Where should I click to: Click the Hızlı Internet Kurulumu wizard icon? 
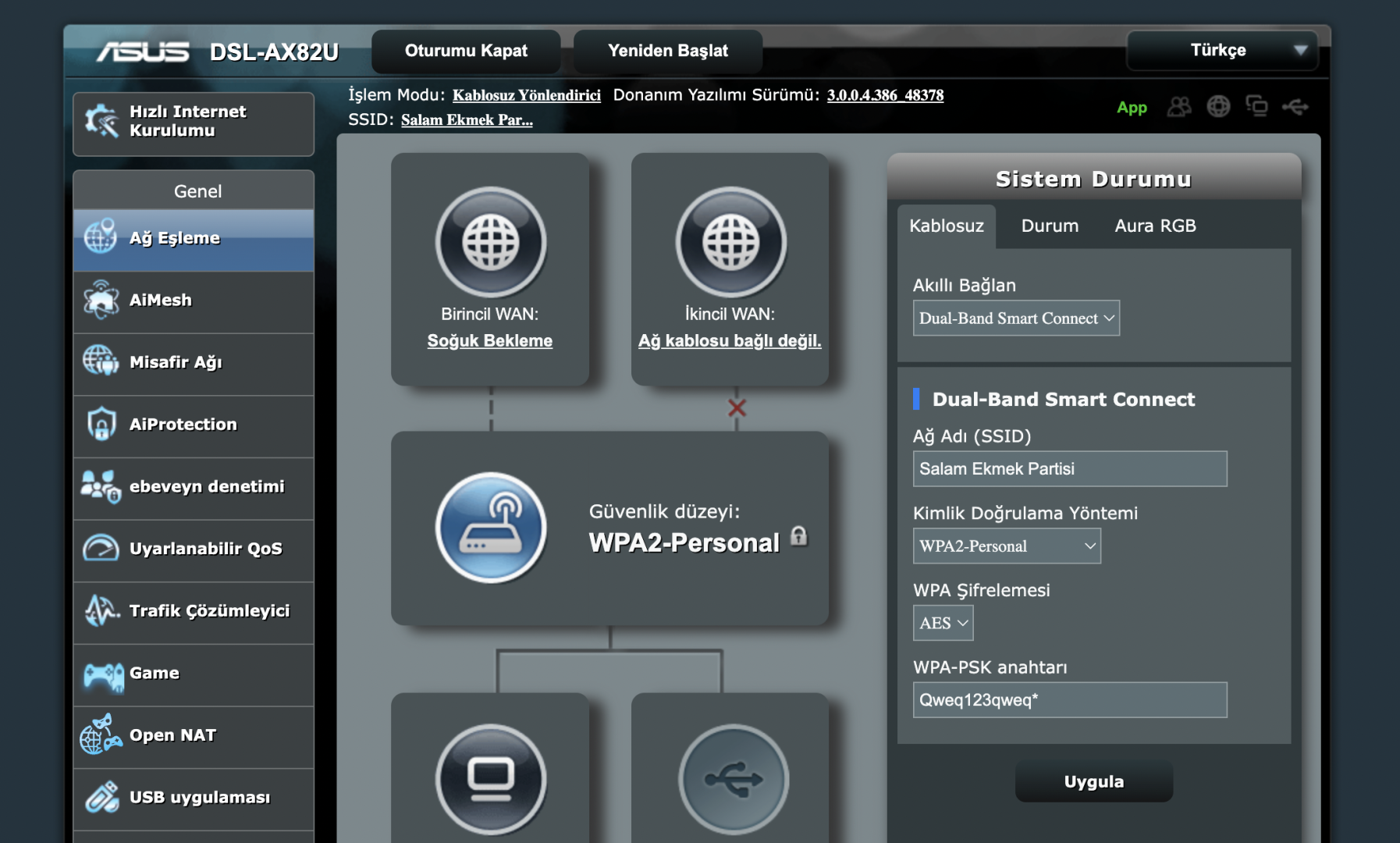[101, 121]
